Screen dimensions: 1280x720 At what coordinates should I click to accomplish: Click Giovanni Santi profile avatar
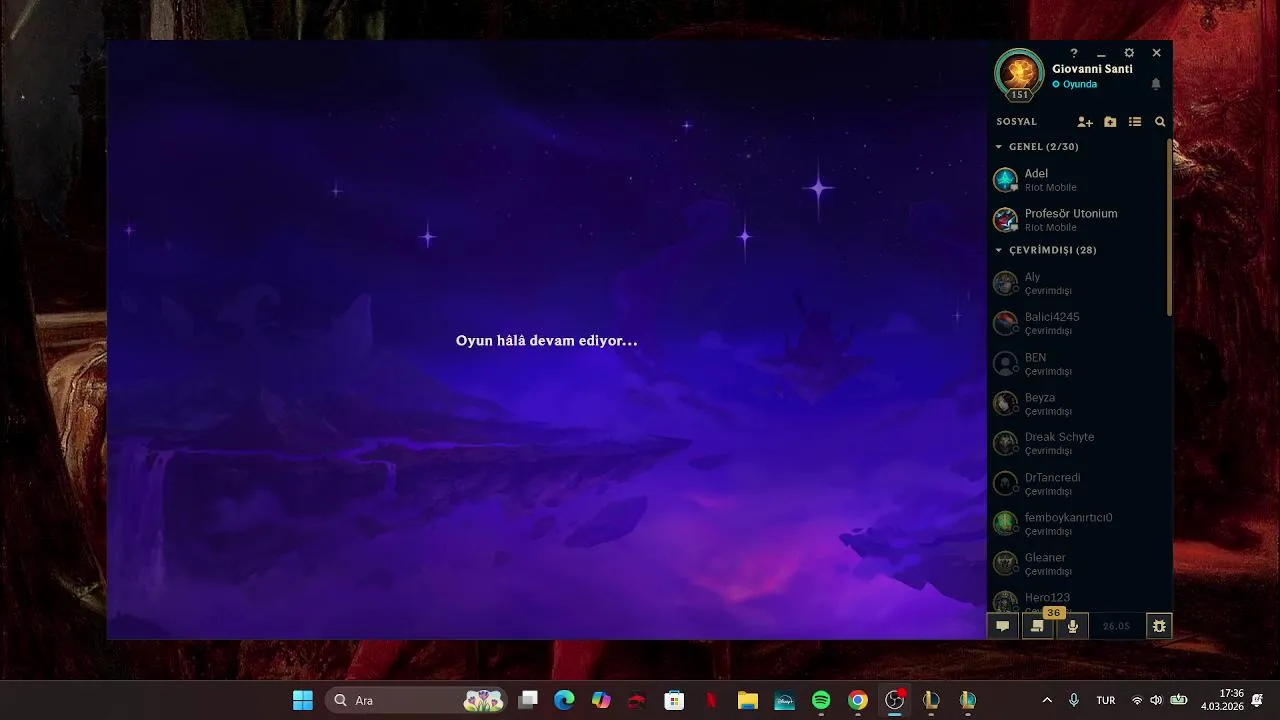coord(1019,73)
